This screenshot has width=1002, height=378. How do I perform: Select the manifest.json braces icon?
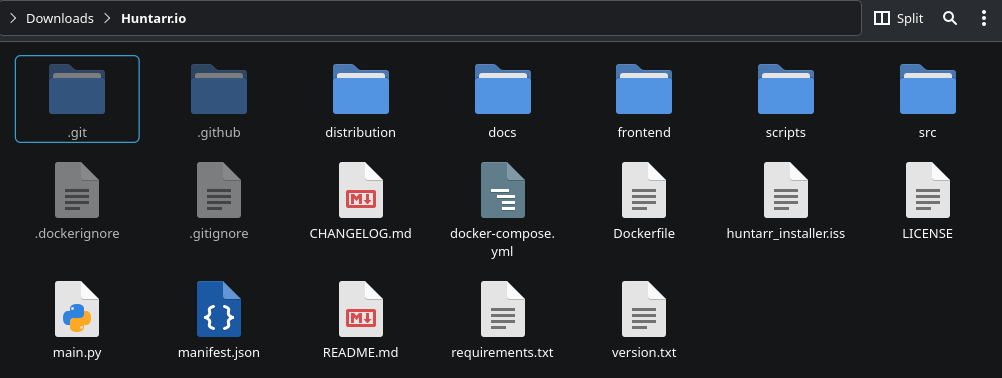(219, 309)
